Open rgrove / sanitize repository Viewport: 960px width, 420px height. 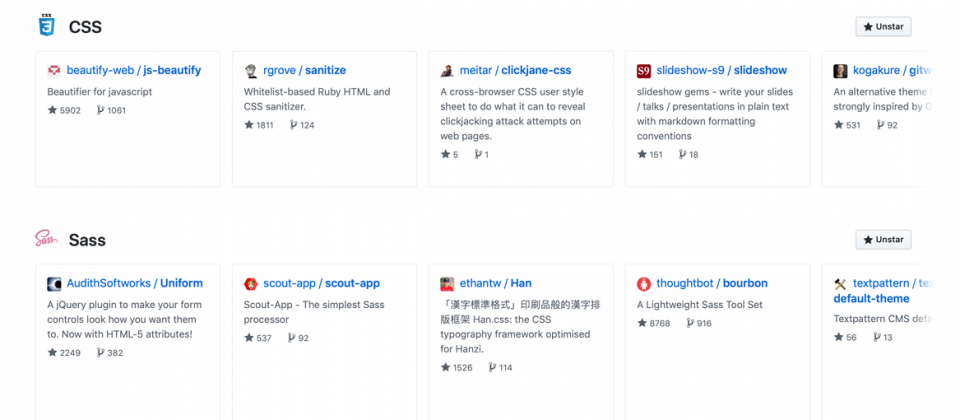(x=304, y=70)
